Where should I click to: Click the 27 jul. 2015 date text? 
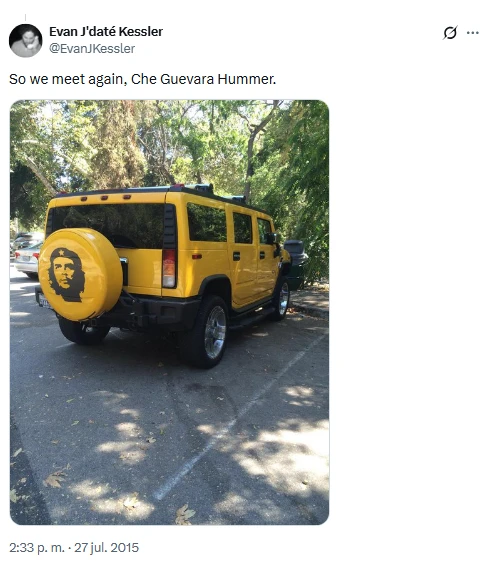pos(106,547)
